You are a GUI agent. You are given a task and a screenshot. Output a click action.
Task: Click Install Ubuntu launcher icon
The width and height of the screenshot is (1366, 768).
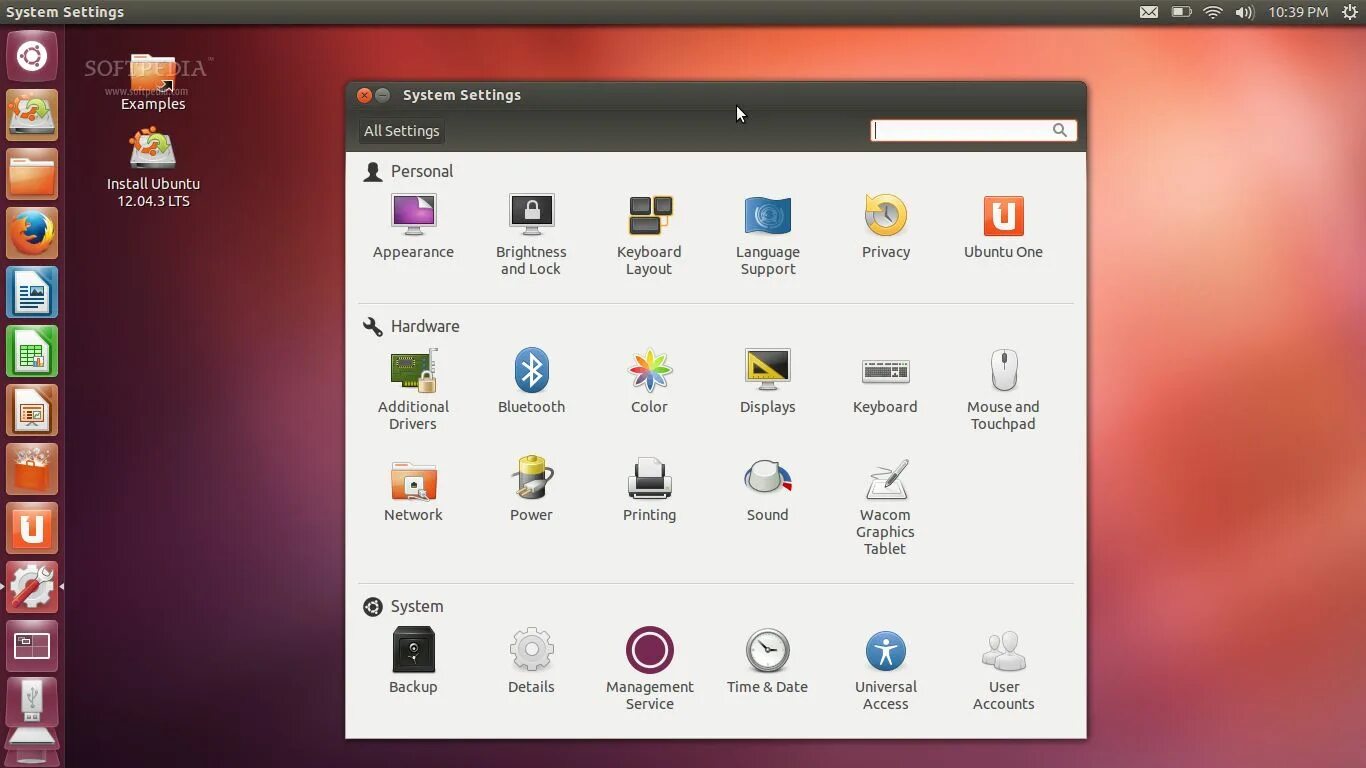click(32, 115)
